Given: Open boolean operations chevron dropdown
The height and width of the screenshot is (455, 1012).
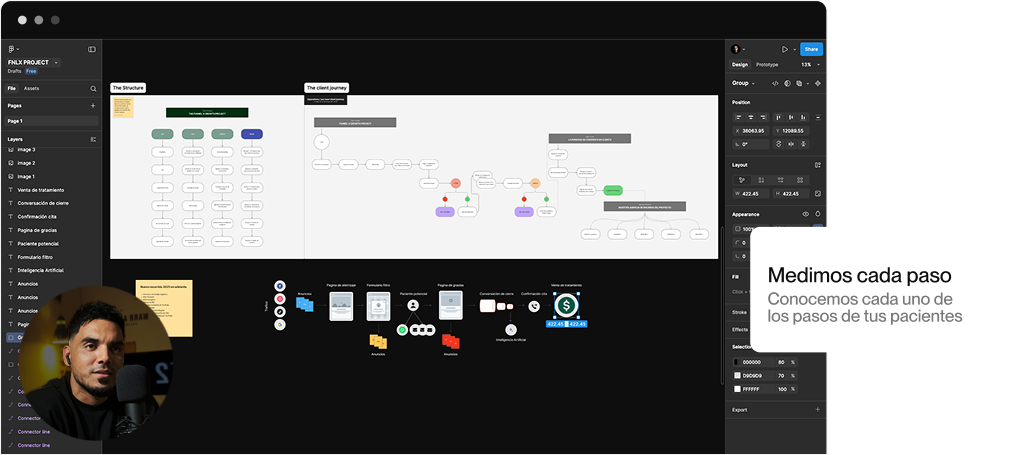Looking at the screenshot, I should [x=807, y=83].
